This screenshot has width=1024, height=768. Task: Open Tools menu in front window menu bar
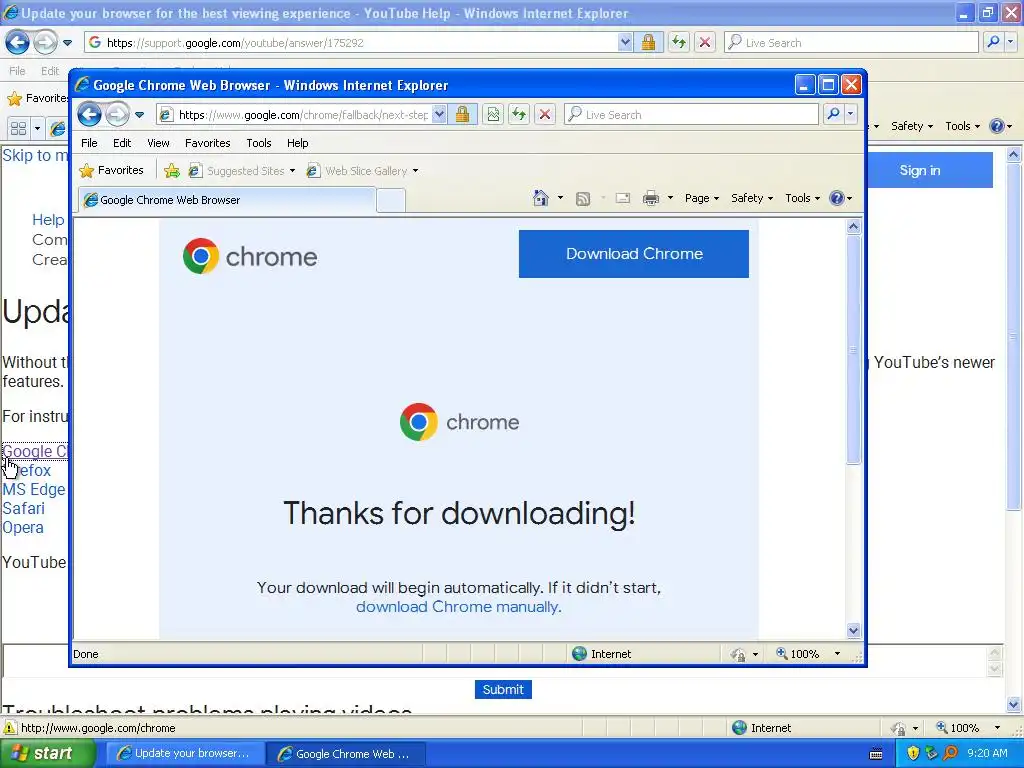(x=259, y=143)
